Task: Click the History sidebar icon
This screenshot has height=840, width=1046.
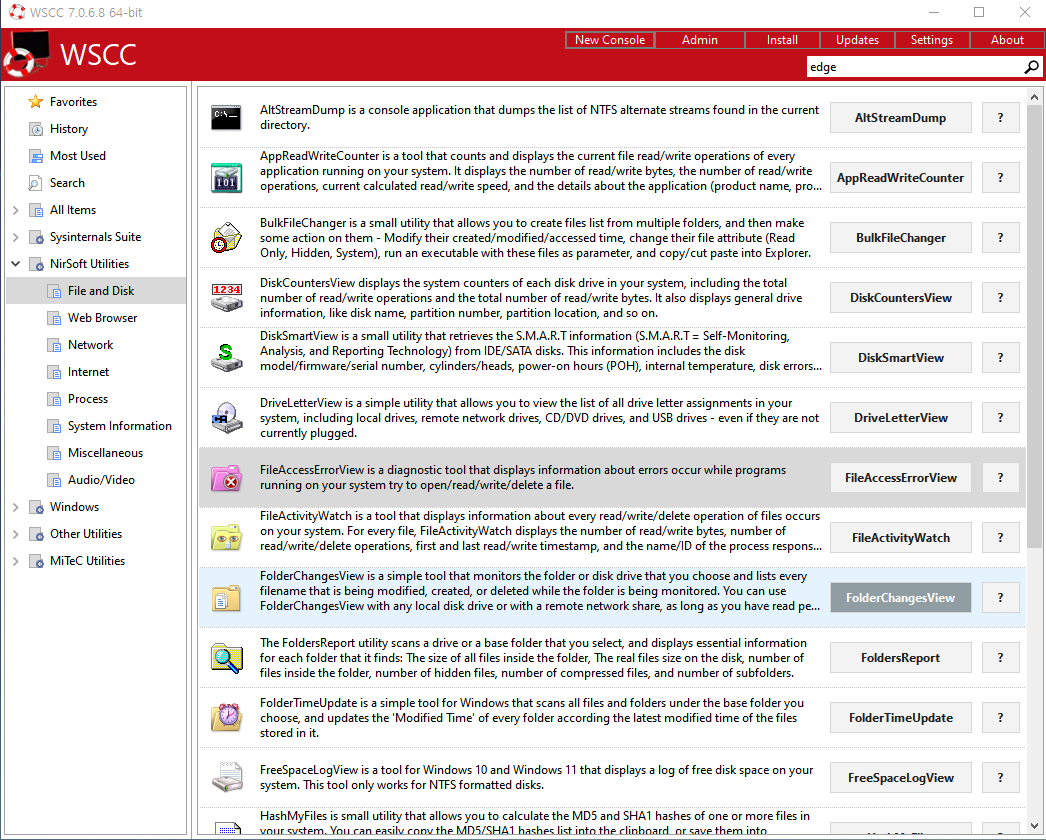Action: tap(35, 129)
